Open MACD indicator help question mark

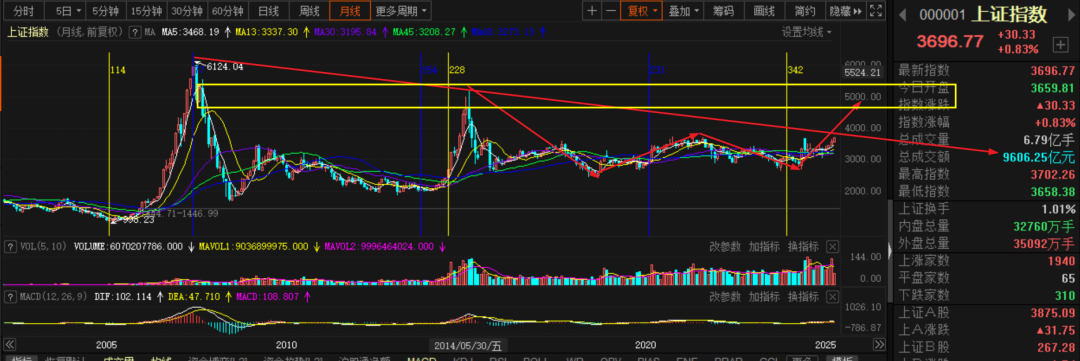10,296
